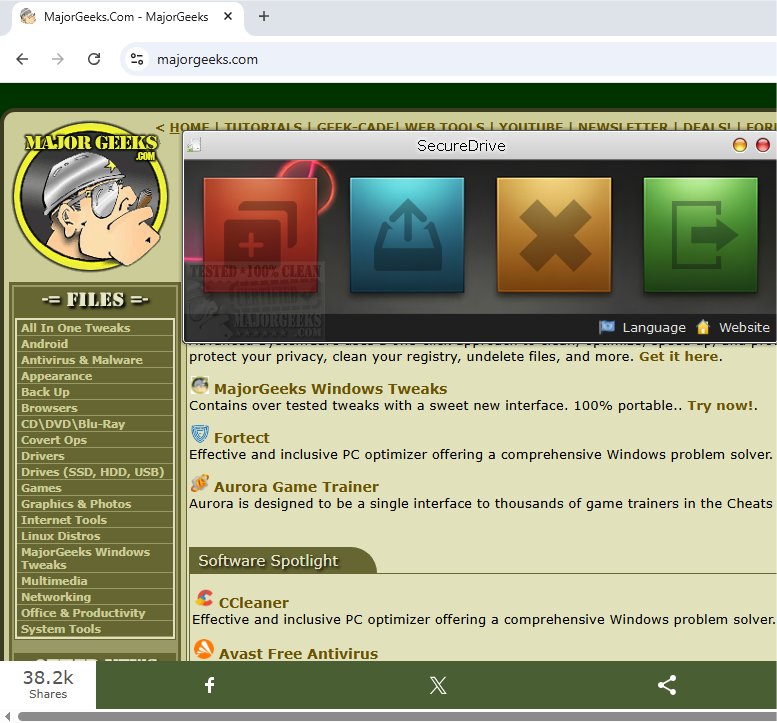Open the Aurora Game Trainer heading link

[x=296, y=487]
